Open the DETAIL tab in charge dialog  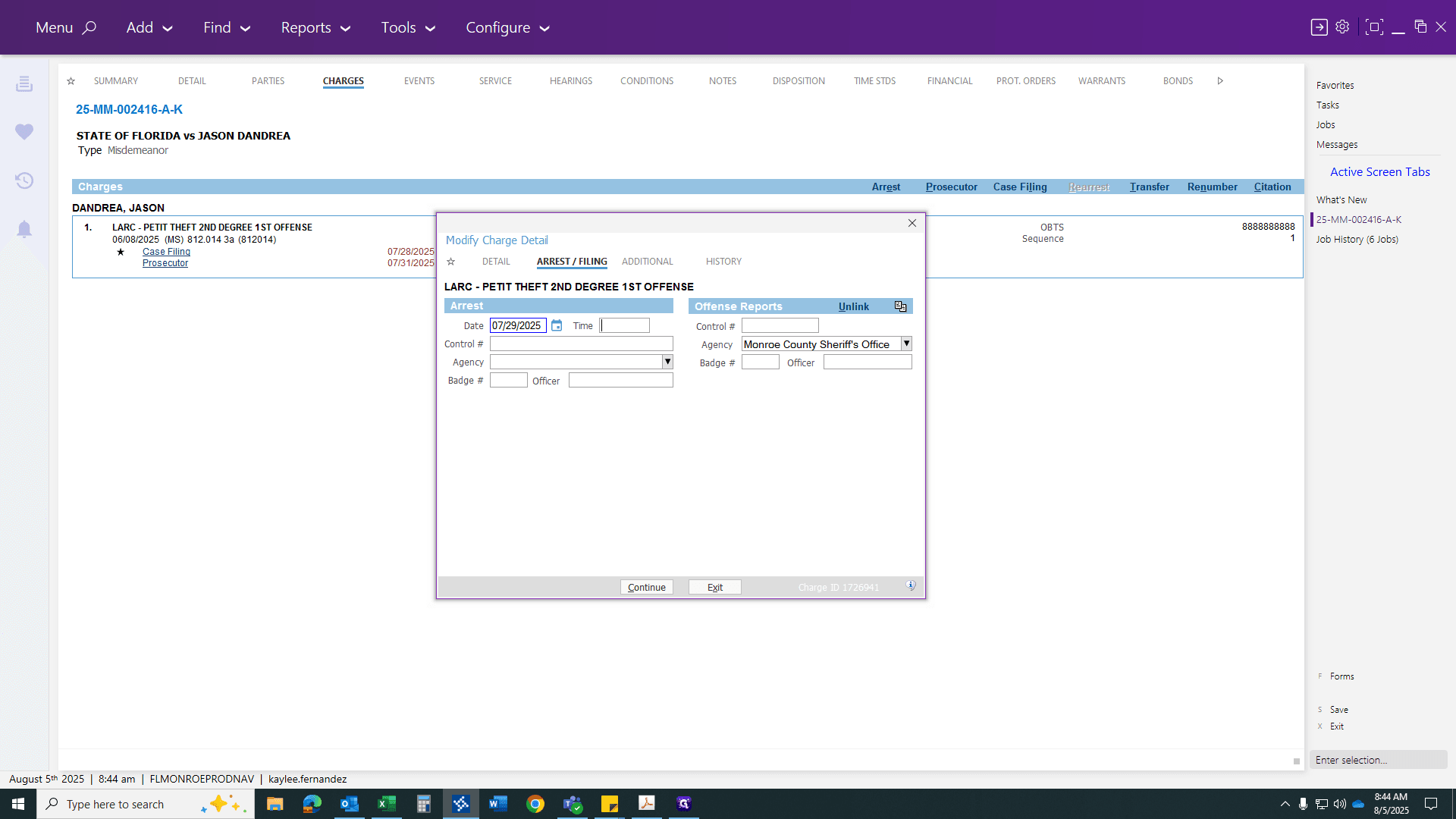pos(496,262)
